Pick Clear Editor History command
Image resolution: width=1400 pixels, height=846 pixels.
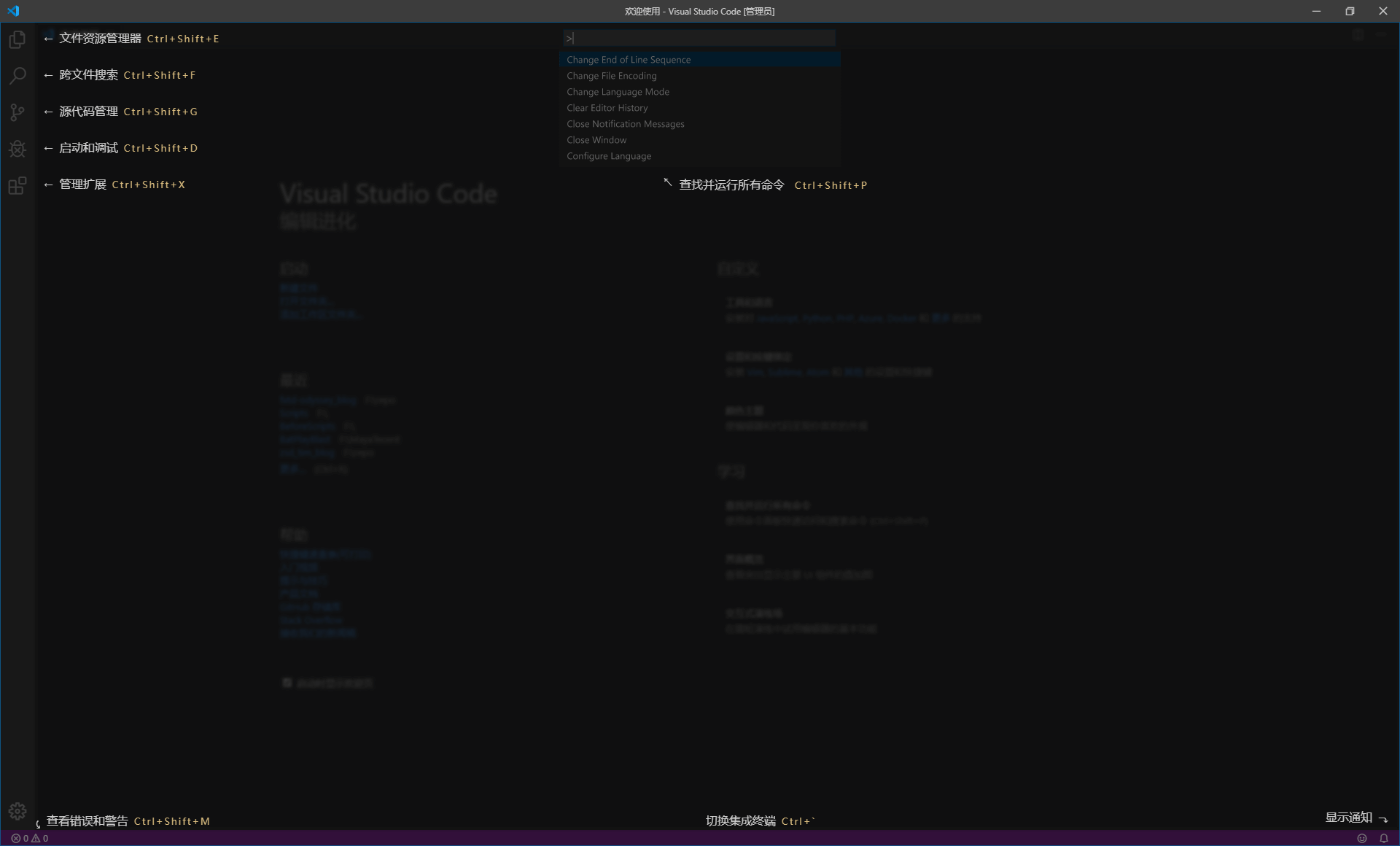point(700,108)
